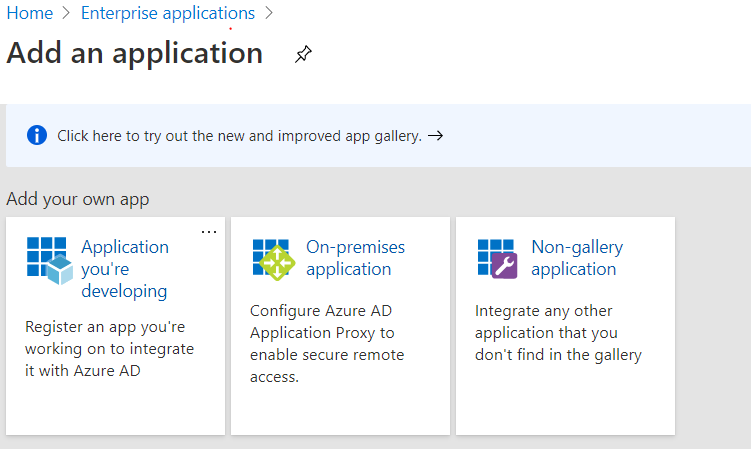The height and width of the screenshot is (449, 751).
Task: Go to Home breadcrumb
Action: click(x=29, y=13)
